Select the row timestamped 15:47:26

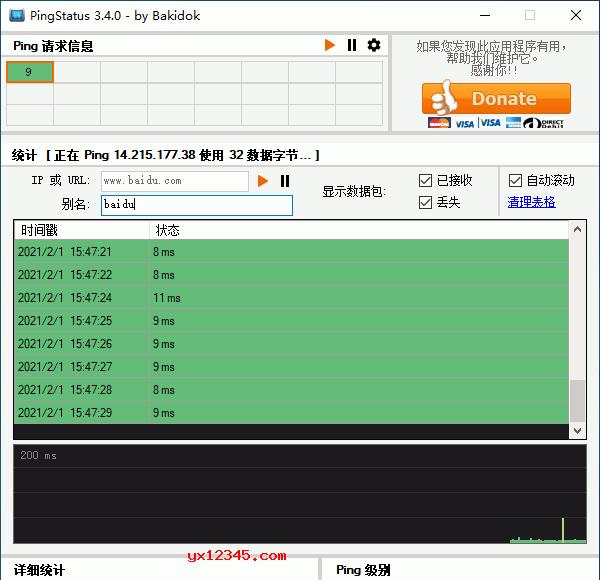(291, 343)
